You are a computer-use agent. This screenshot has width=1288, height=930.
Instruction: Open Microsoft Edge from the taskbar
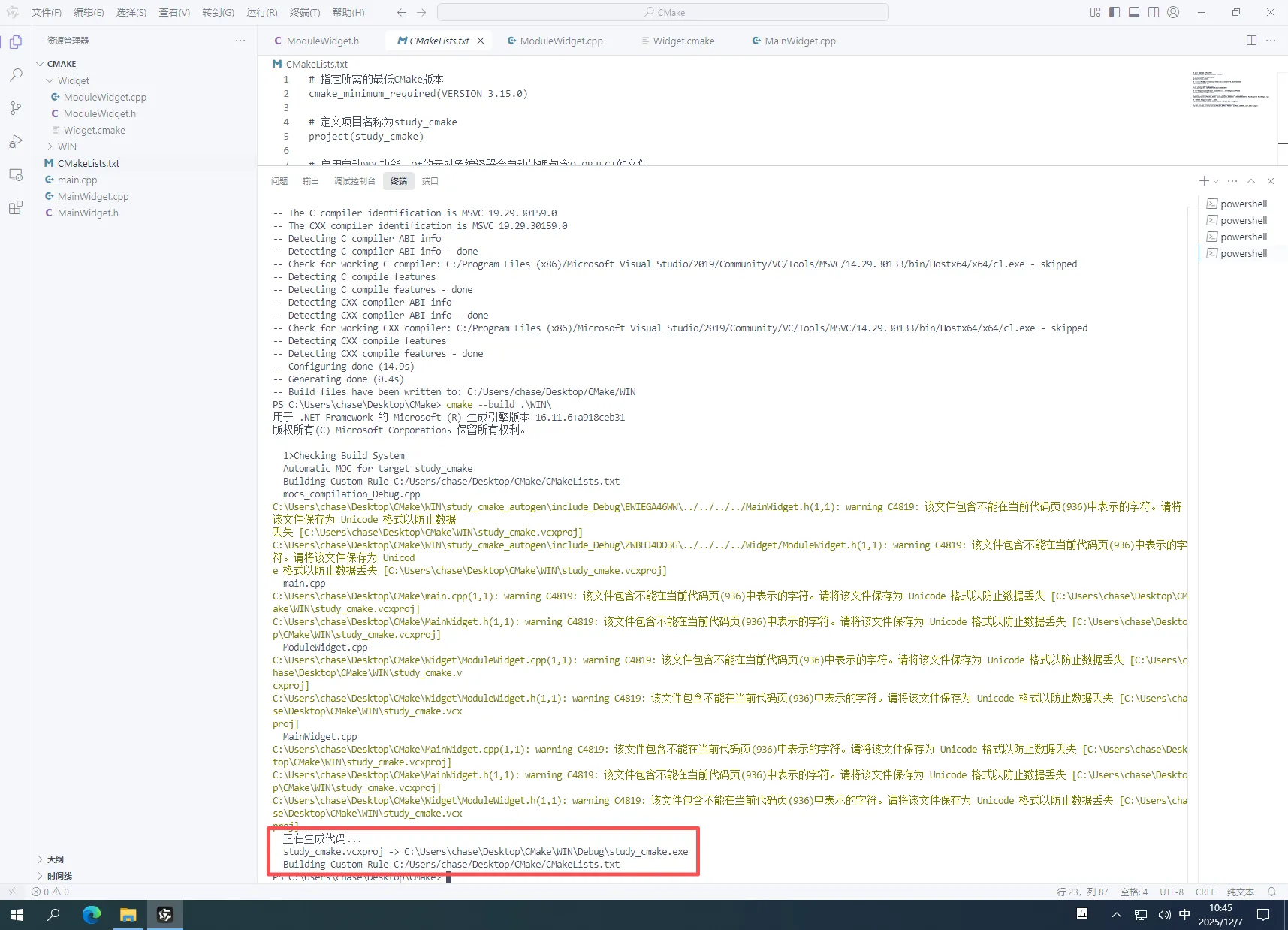tap(92, 915)
